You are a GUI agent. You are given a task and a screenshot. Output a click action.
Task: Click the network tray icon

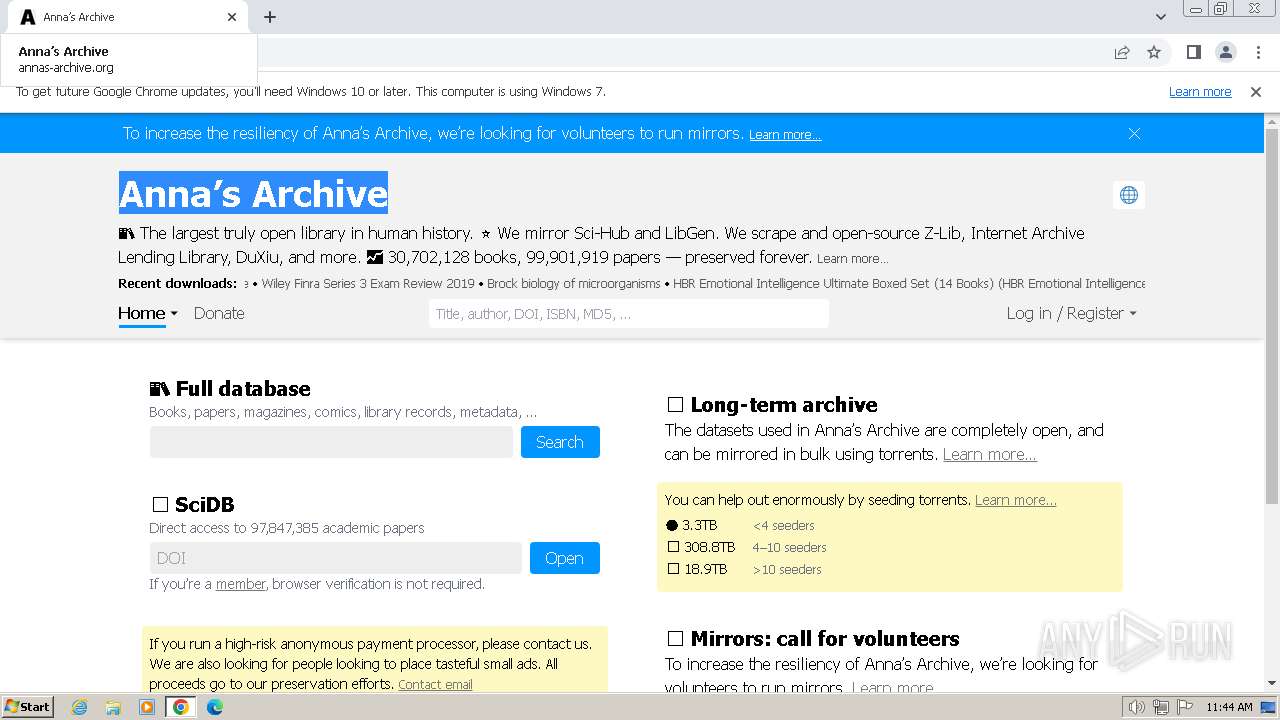pyautogui.click(x=1161, y=707)
